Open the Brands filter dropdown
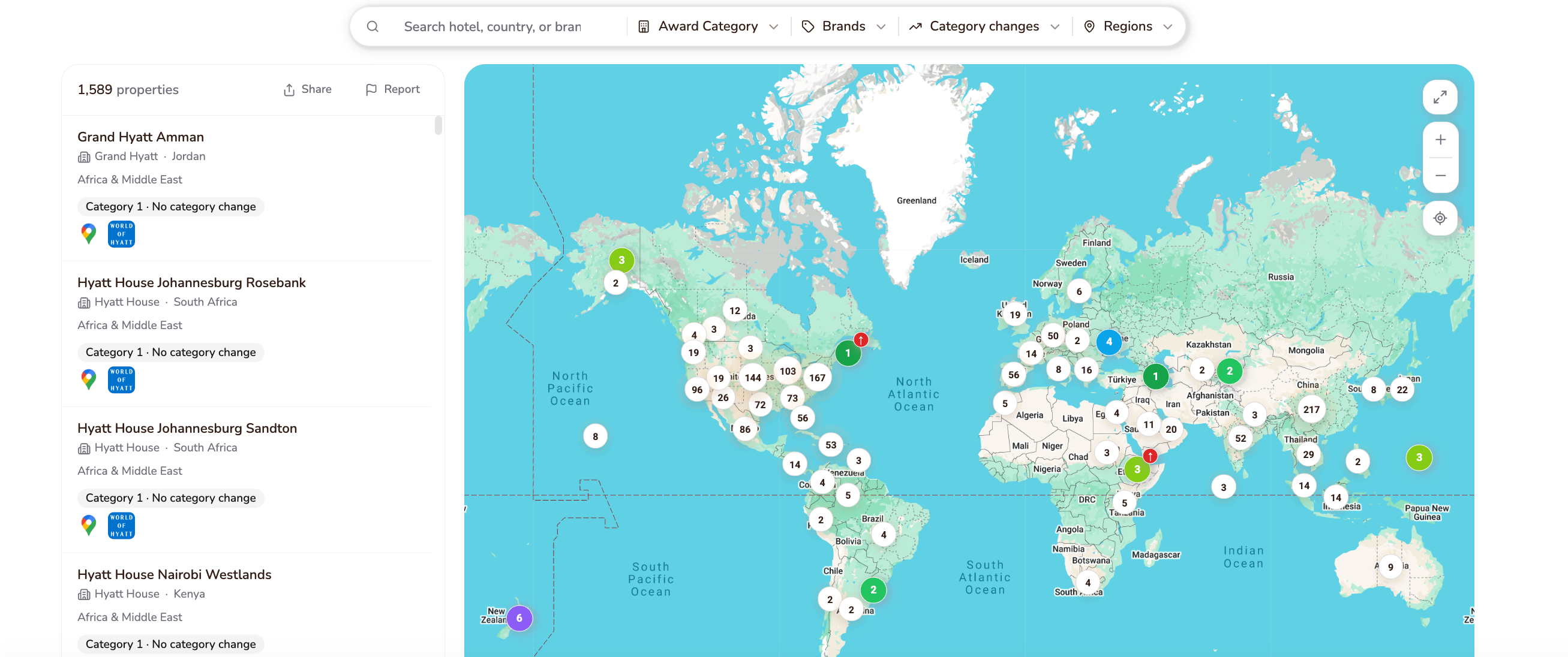Viewport: 1568px width, 657px height. pos(843,26)
